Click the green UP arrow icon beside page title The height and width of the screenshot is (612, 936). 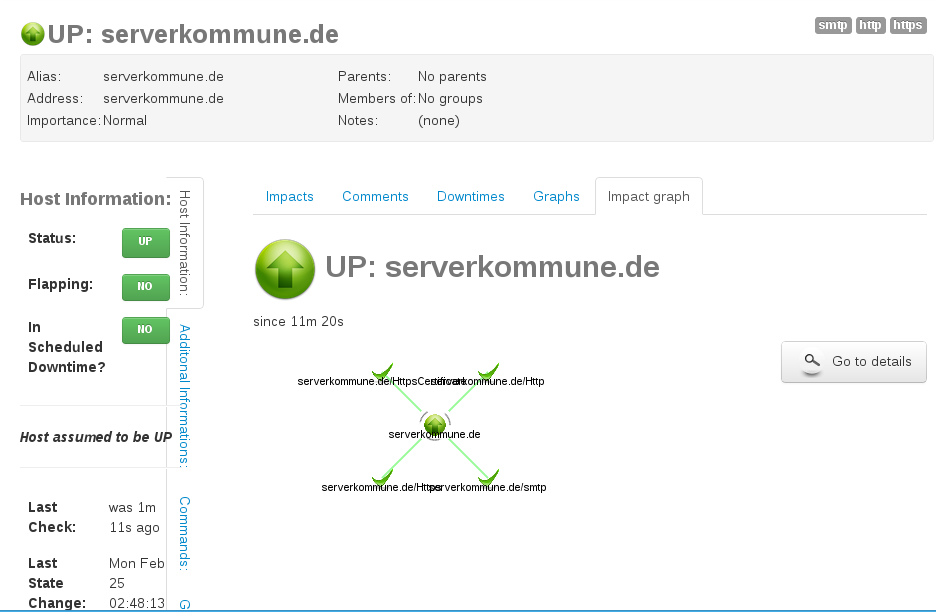tap(33, 34)
